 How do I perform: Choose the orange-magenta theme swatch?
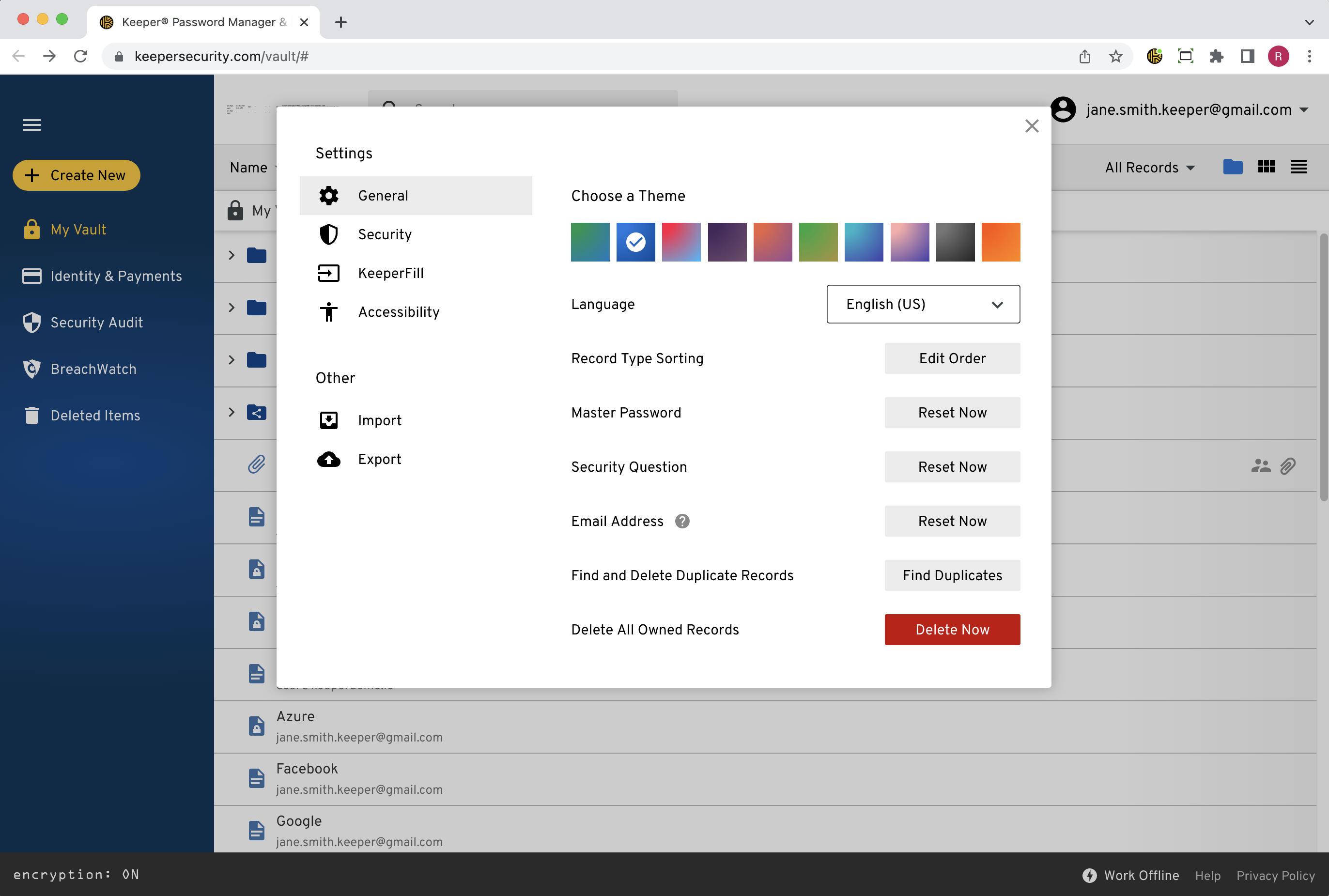[773, 242]
